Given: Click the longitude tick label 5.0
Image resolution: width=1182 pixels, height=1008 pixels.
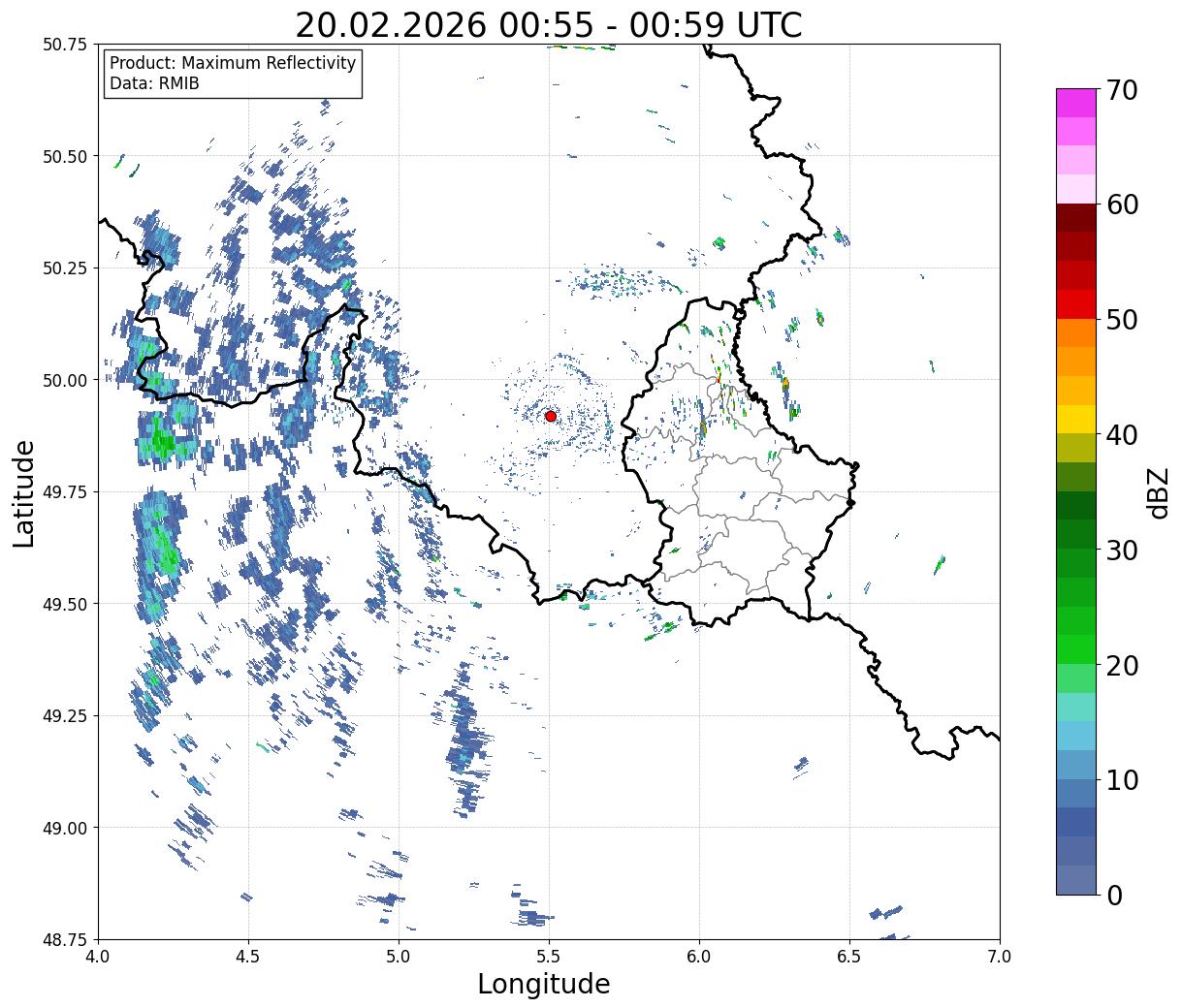Looking at the screenshot, I should 399,956.
